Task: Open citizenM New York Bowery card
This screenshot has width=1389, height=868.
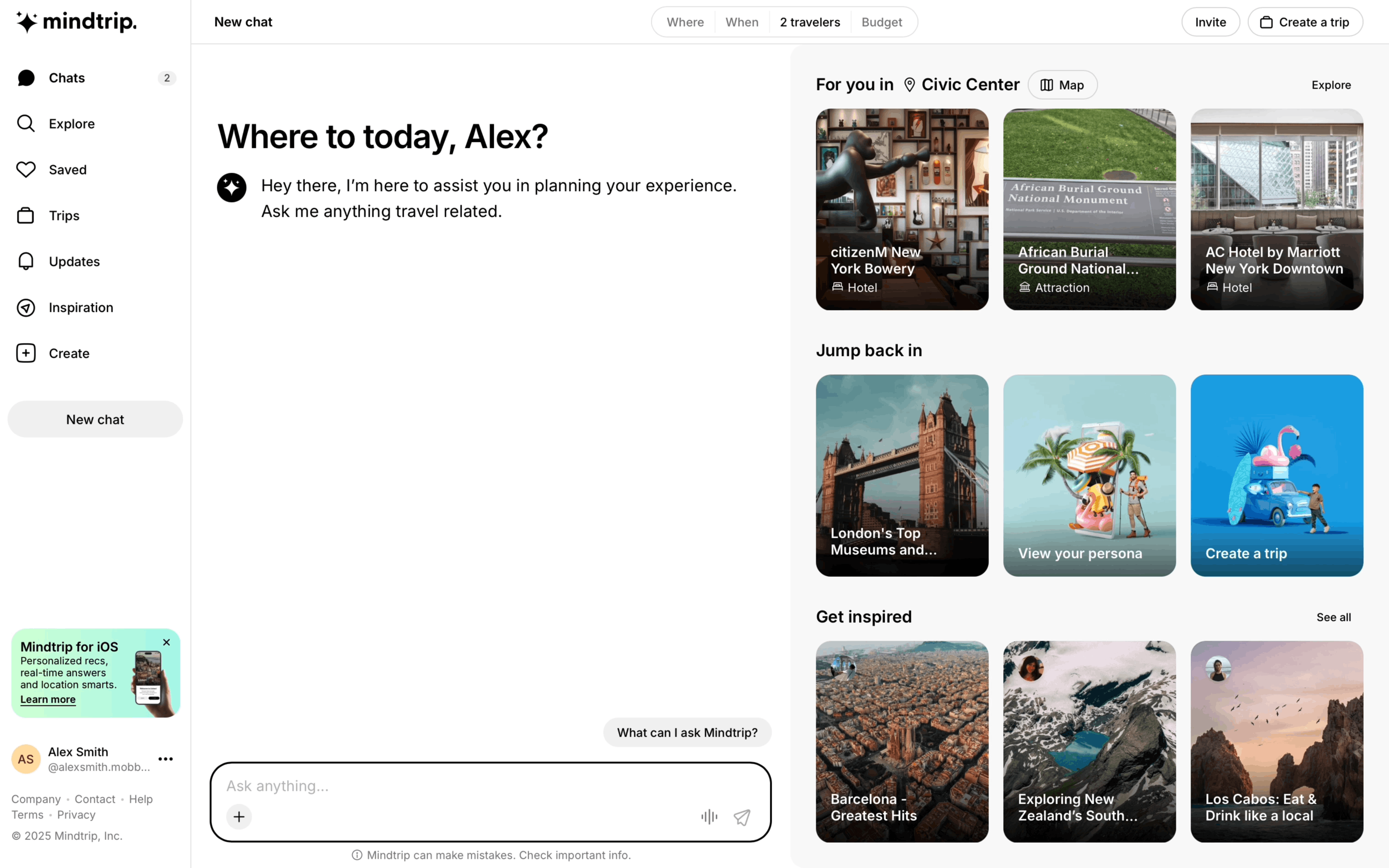Action: [x=902, y=209]
